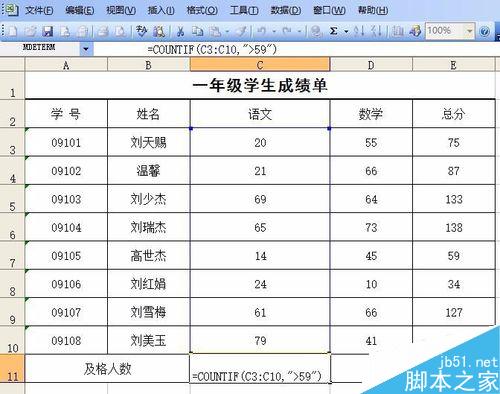Click the AutoSum sigma icon

tap(333, 31)
